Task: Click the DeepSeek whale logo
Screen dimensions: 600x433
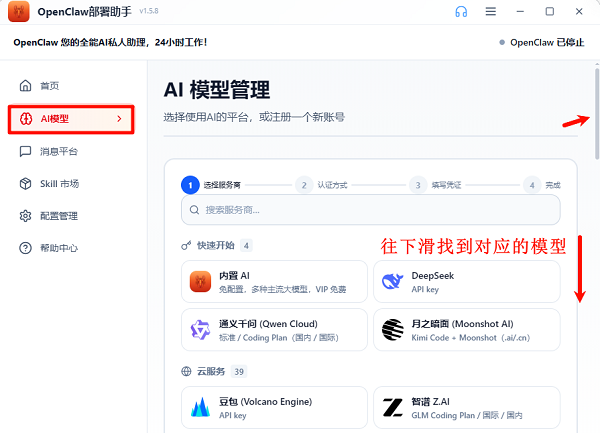Action: (393, 282)
